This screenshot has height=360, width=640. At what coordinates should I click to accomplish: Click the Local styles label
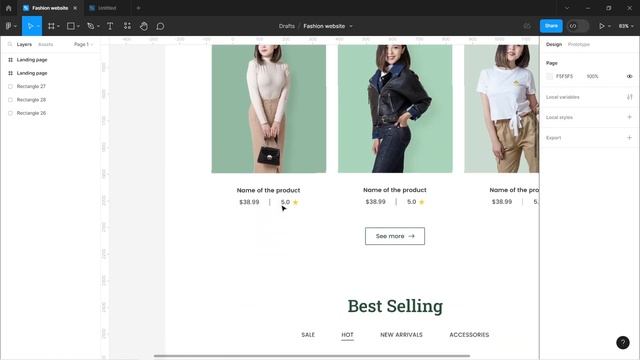559,117
